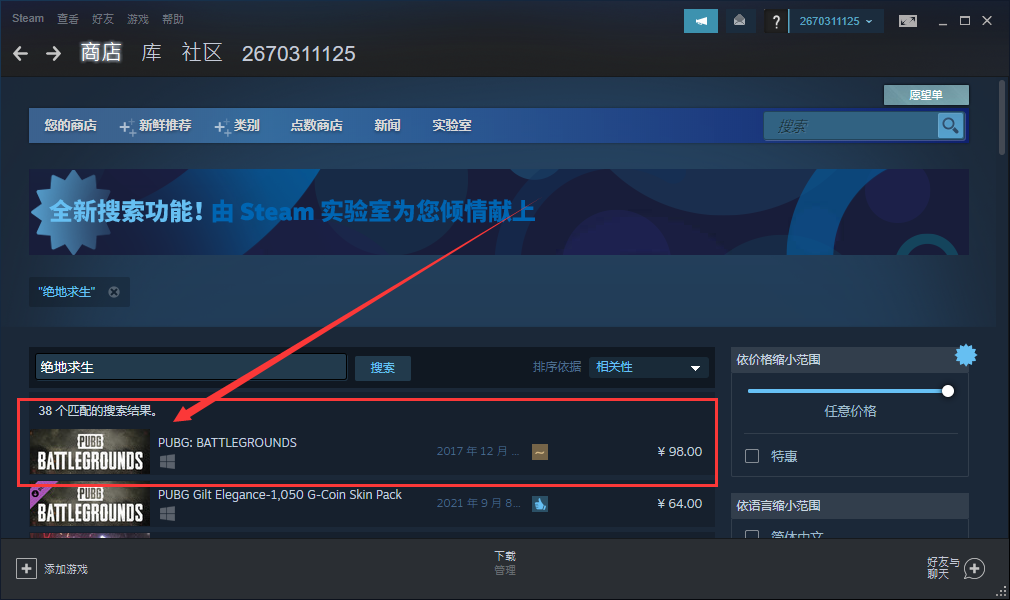Go forward with the right arrow
1010x600 pixels.
pyautogui.click(x=53, y=53)
